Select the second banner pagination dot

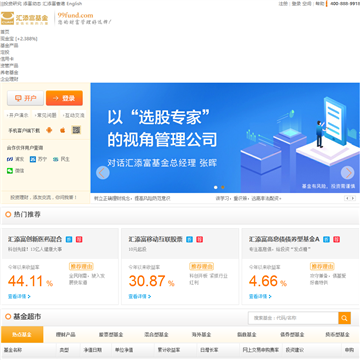(223, 187)
